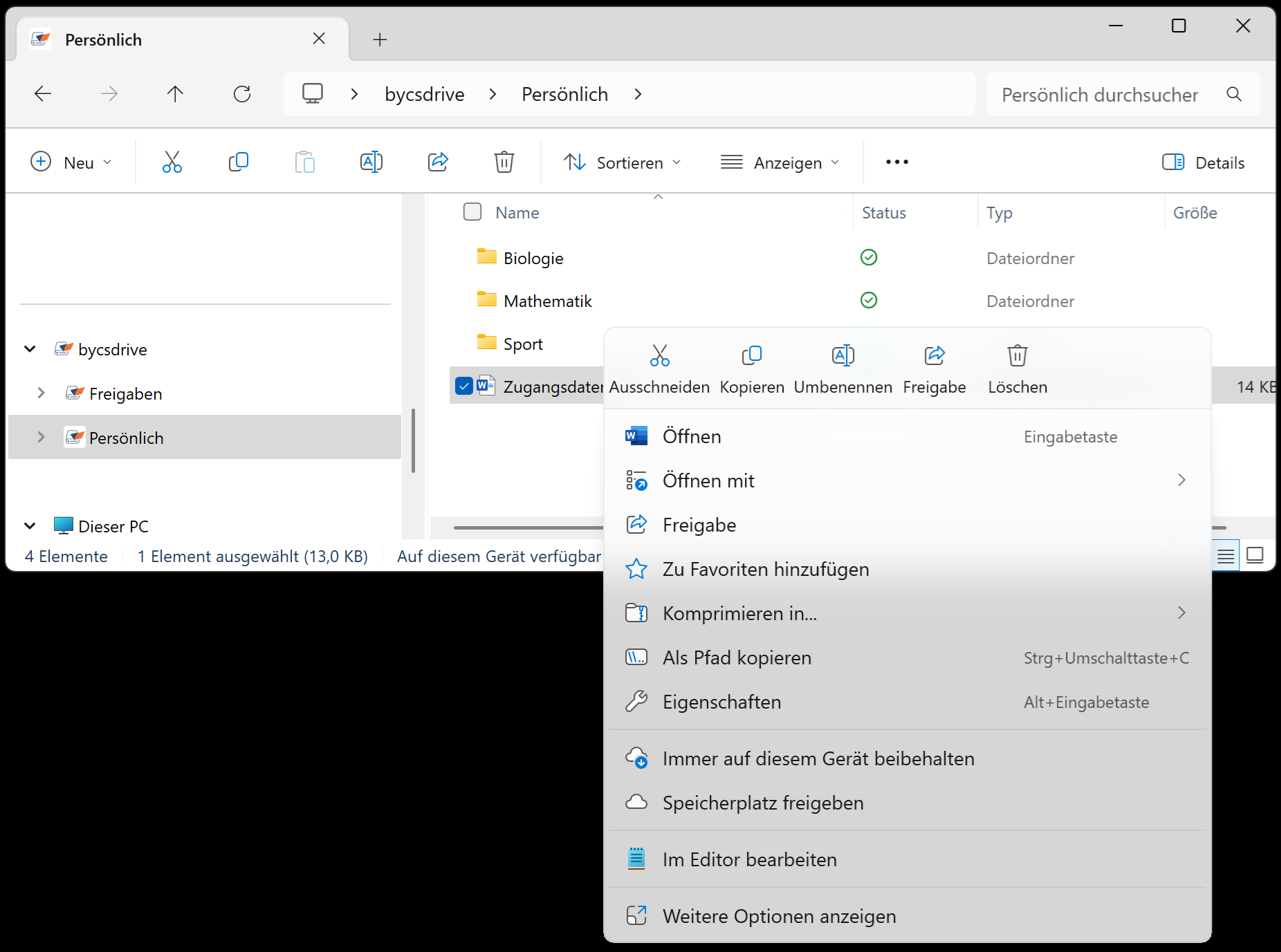Click Löschen in the context menu
The height and width of the screenshot is (952, 1281).
click(x=1017, y=368)
